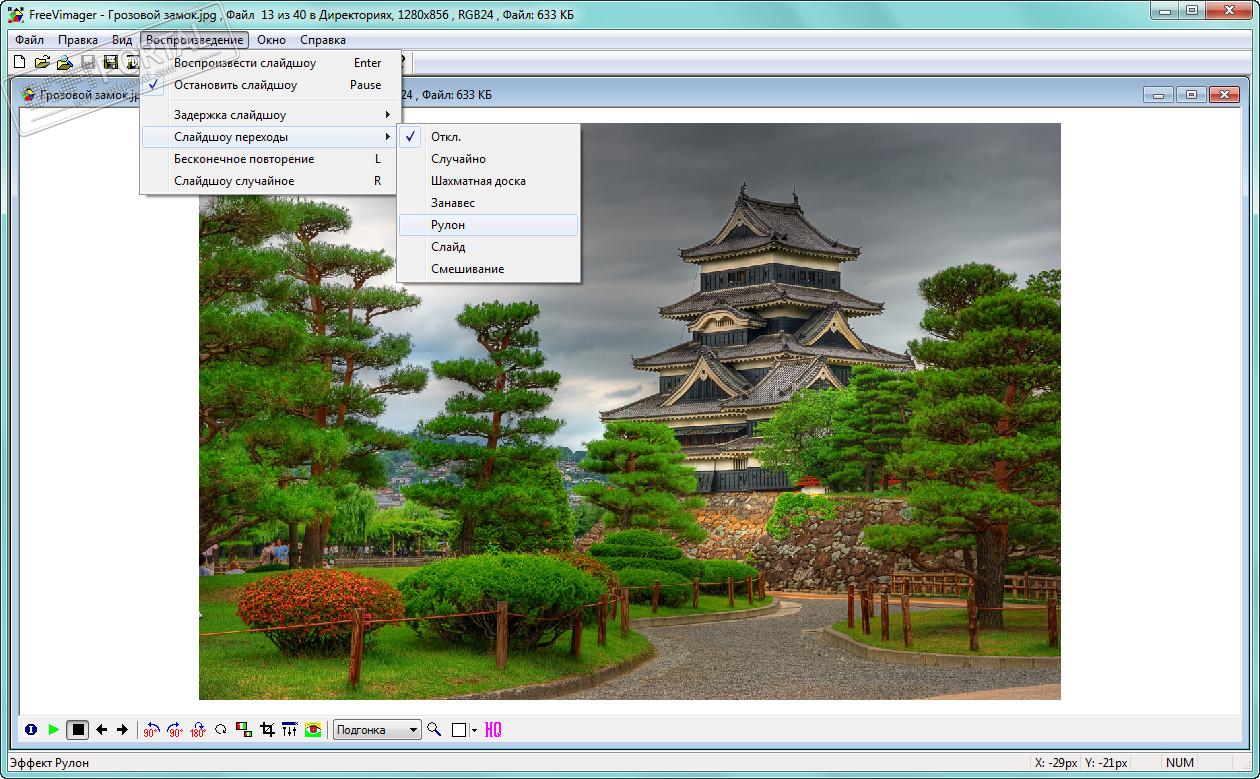Toggle Бесконечное повторение option
The width and height of the screenshot is (1260, 779).
click(270, 159)
